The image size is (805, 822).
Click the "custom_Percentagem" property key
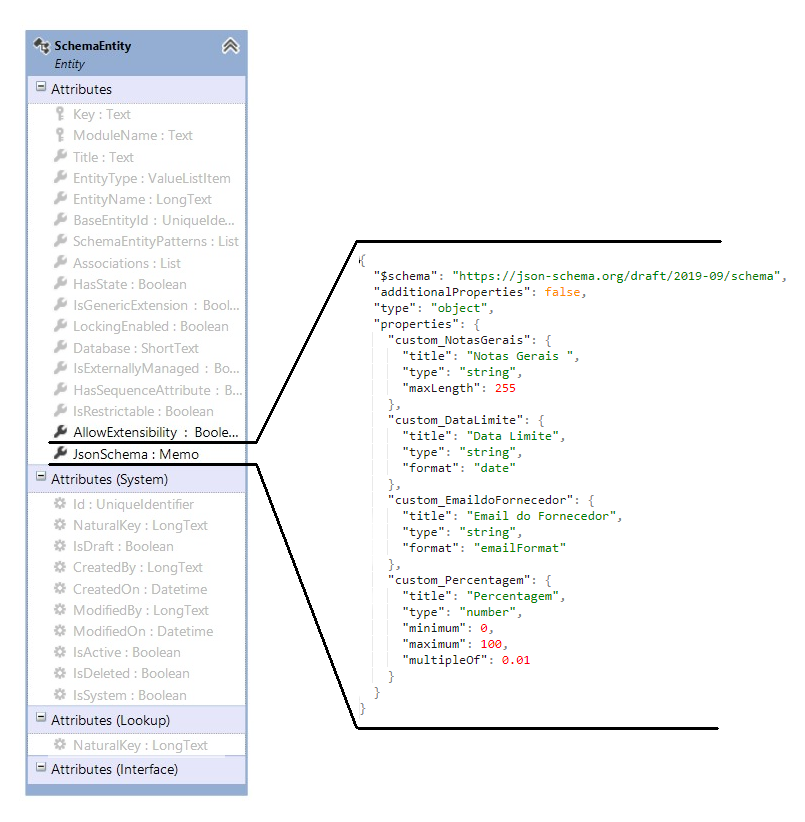pos(459,580)
